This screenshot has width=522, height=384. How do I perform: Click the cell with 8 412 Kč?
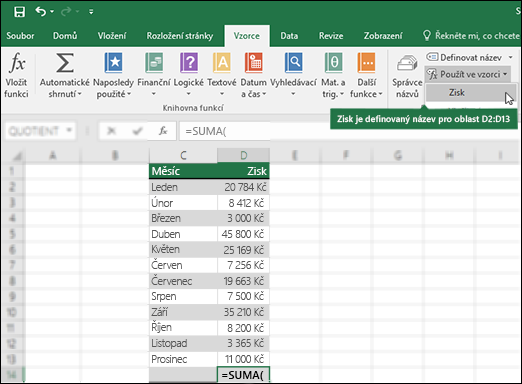[x=243, y=203]
